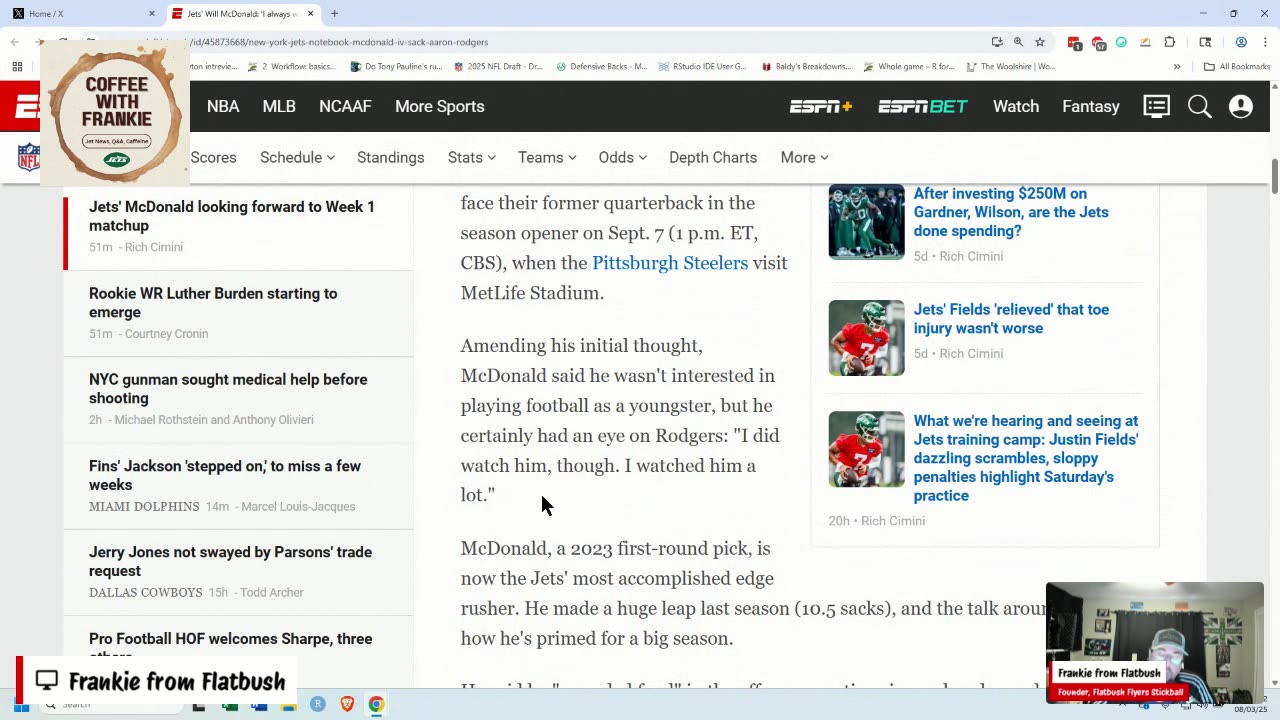Open the MLB menu item

coord(279,106)
